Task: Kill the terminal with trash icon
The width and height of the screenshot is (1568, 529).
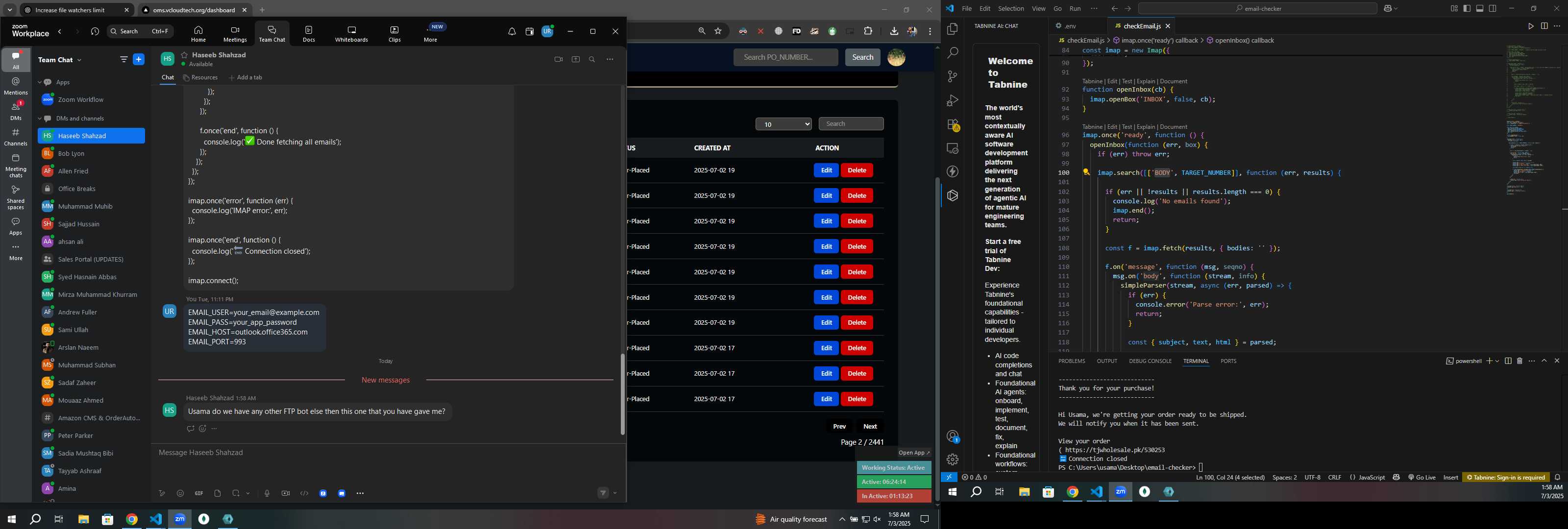Action: click(x=1519, y=361)
